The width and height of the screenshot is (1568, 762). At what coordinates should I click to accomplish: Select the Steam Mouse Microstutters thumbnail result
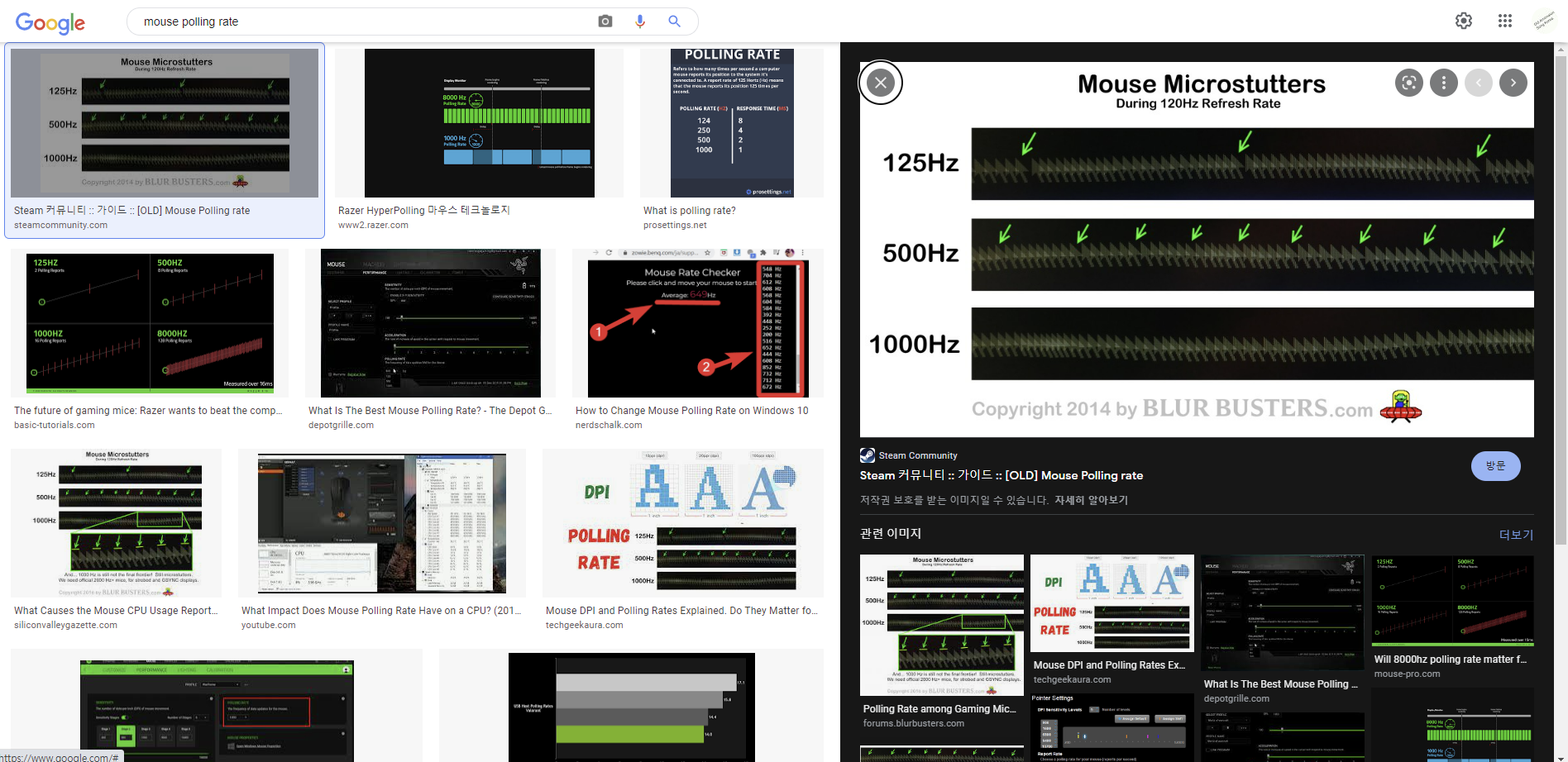click(165, 123)
